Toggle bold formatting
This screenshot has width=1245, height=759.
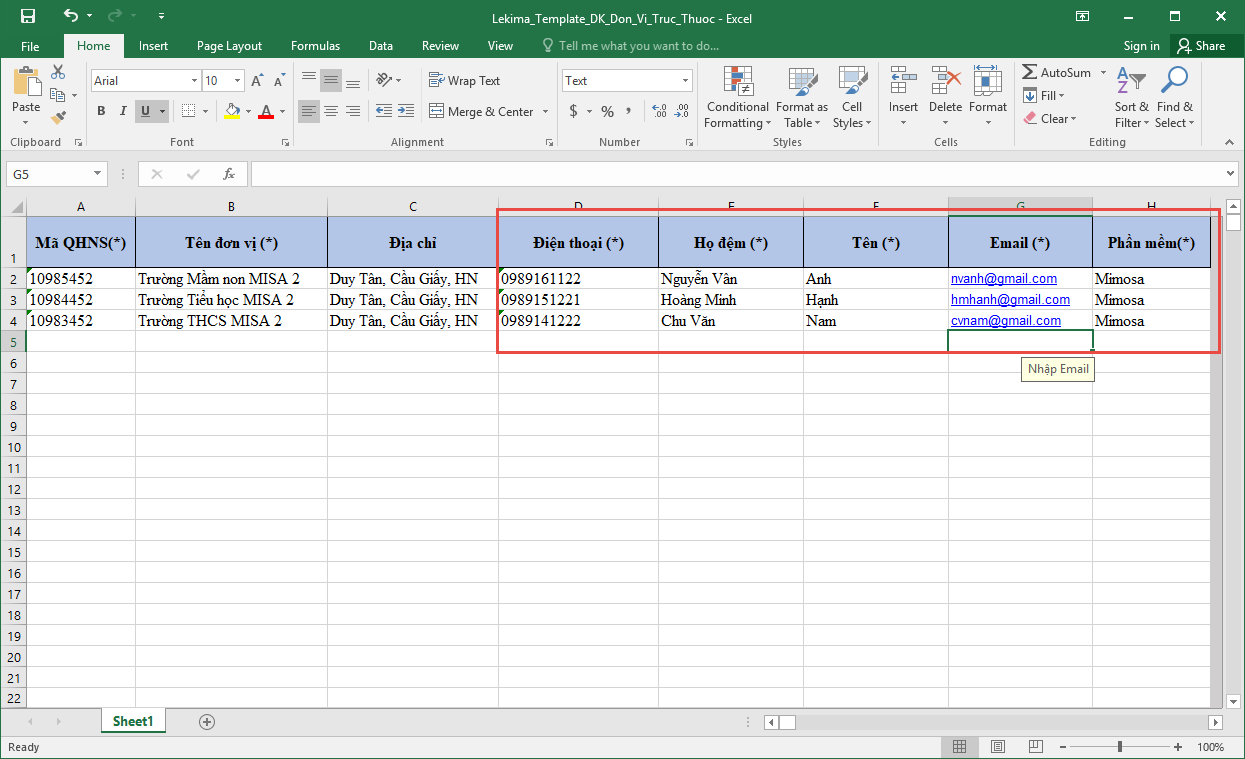coord(101,111)
